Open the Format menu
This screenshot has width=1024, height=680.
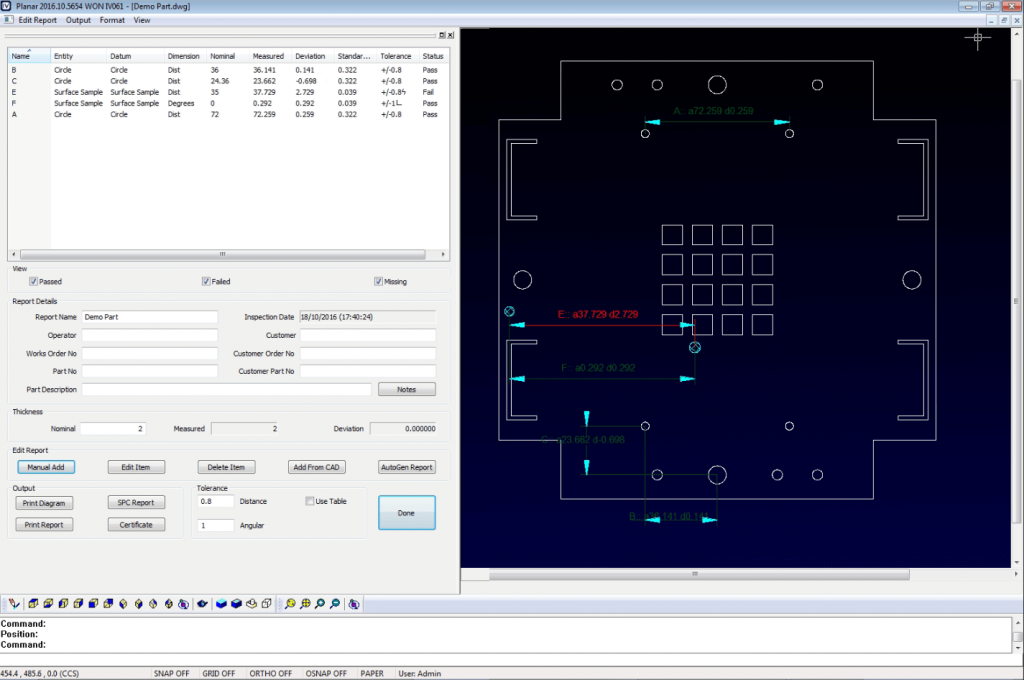tap(112, 20)
